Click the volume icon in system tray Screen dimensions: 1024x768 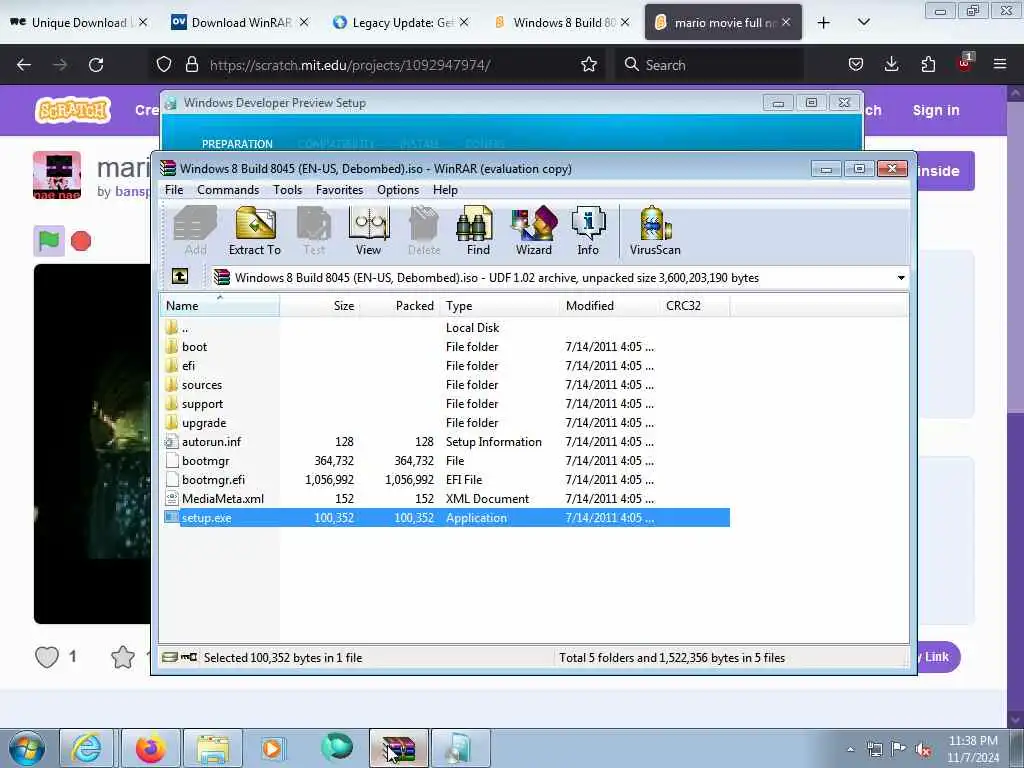point(923,750)
